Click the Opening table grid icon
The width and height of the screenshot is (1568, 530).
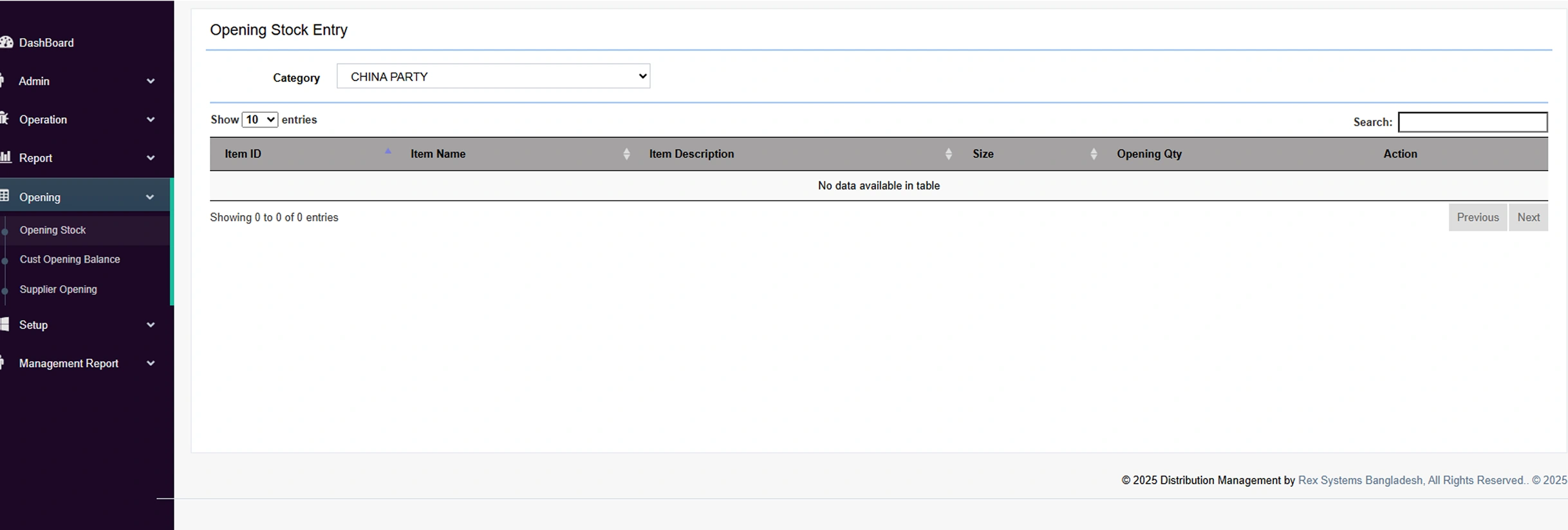click(5, 196)
